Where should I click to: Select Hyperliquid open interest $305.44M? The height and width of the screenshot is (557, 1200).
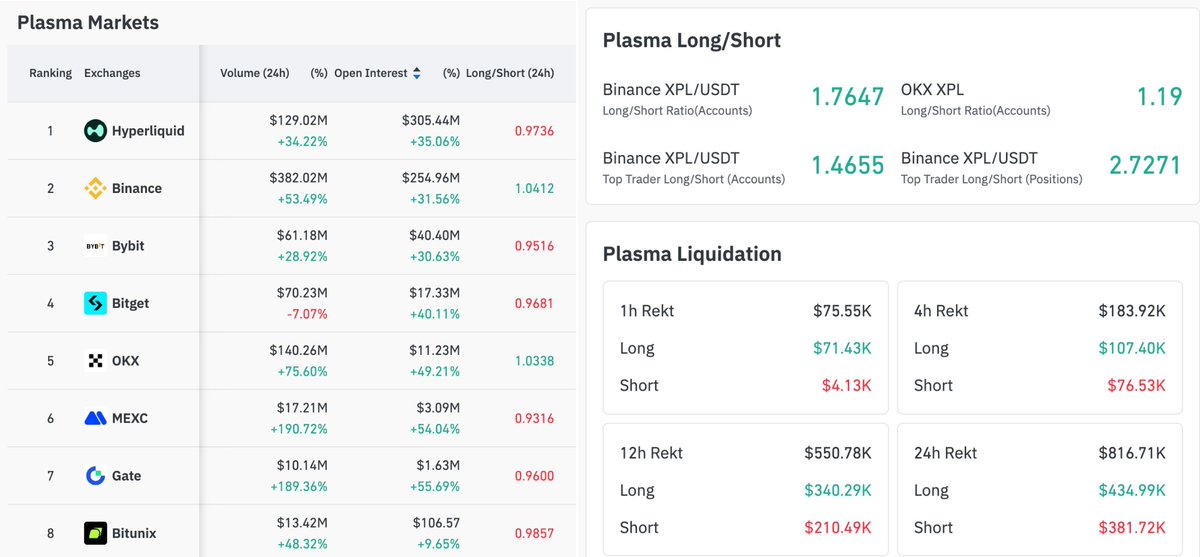(430, 120)
